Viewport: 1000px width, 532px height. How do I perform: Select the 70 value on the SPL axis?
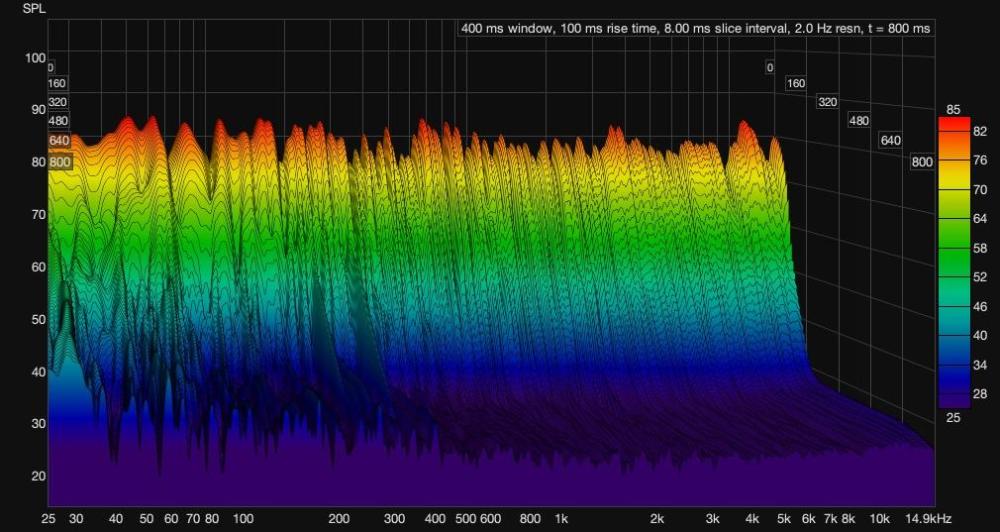39,214
